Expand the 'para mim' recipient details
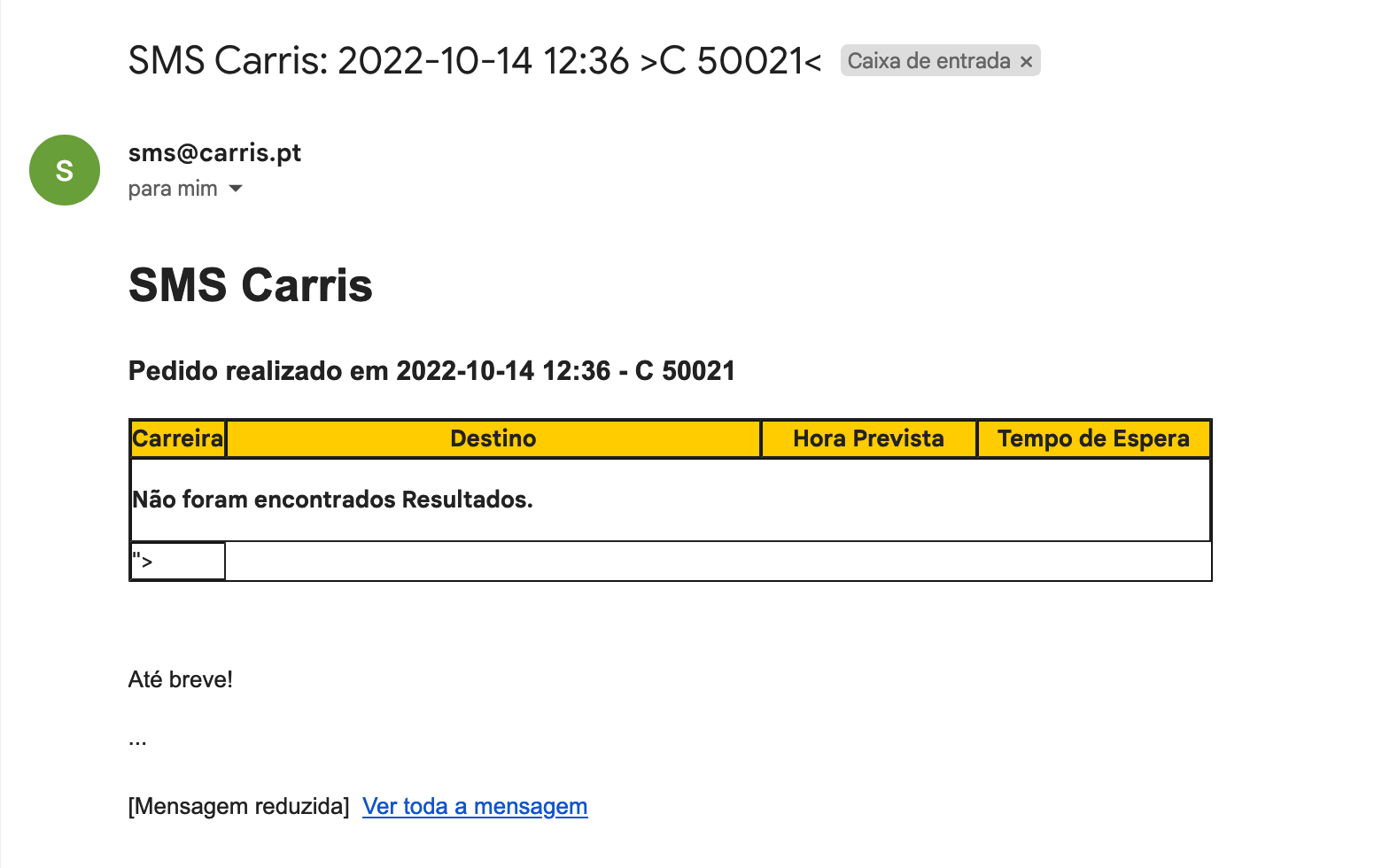1382x868 pixels. [x=236, y=189]
